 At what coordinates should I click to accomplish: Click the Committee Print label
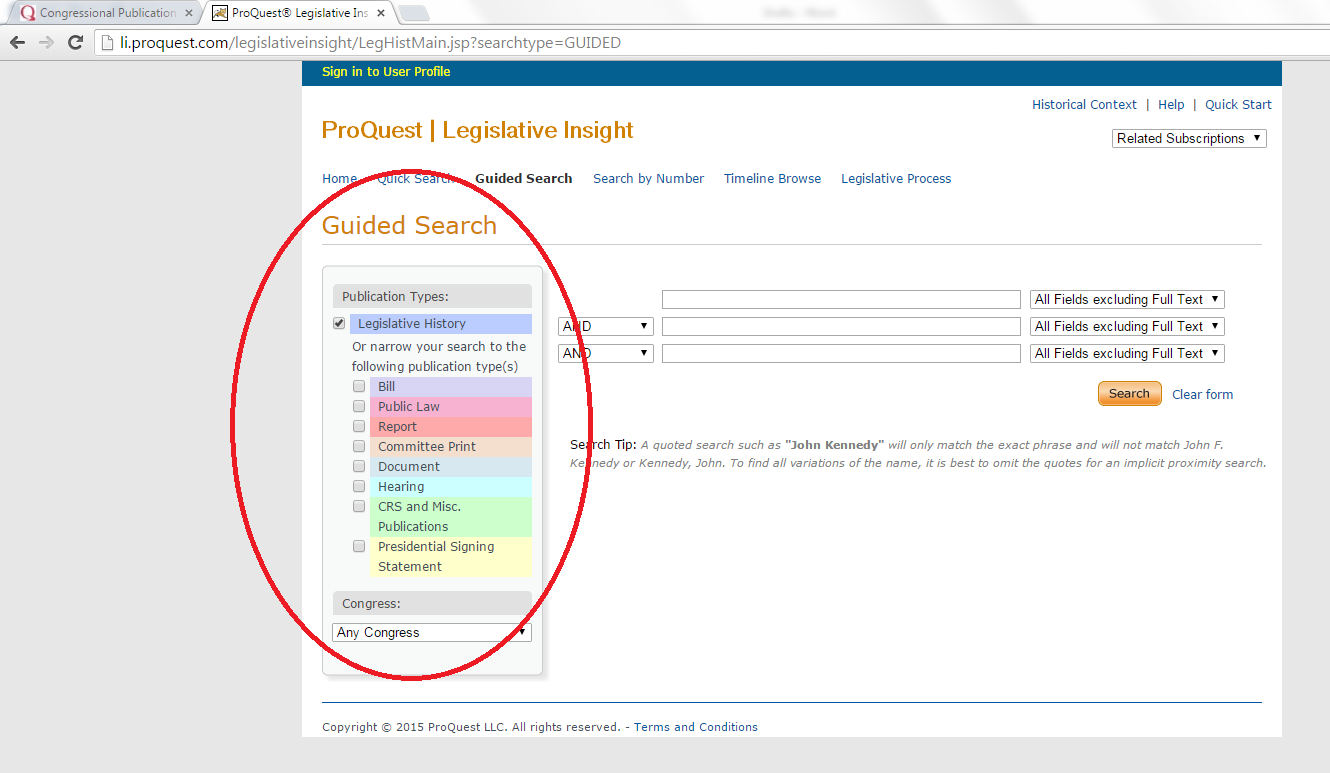427,446
